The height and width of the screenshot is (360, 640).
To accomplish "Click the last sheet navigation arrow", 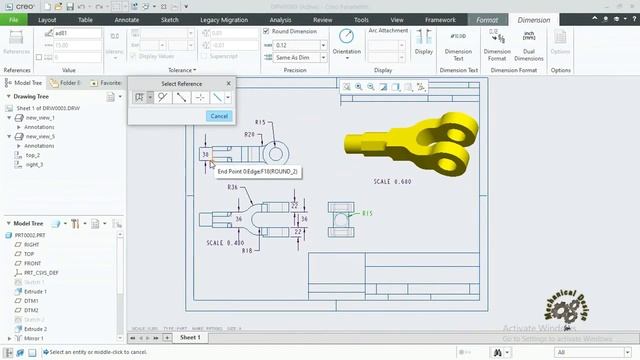I will (x=156, y=338).
